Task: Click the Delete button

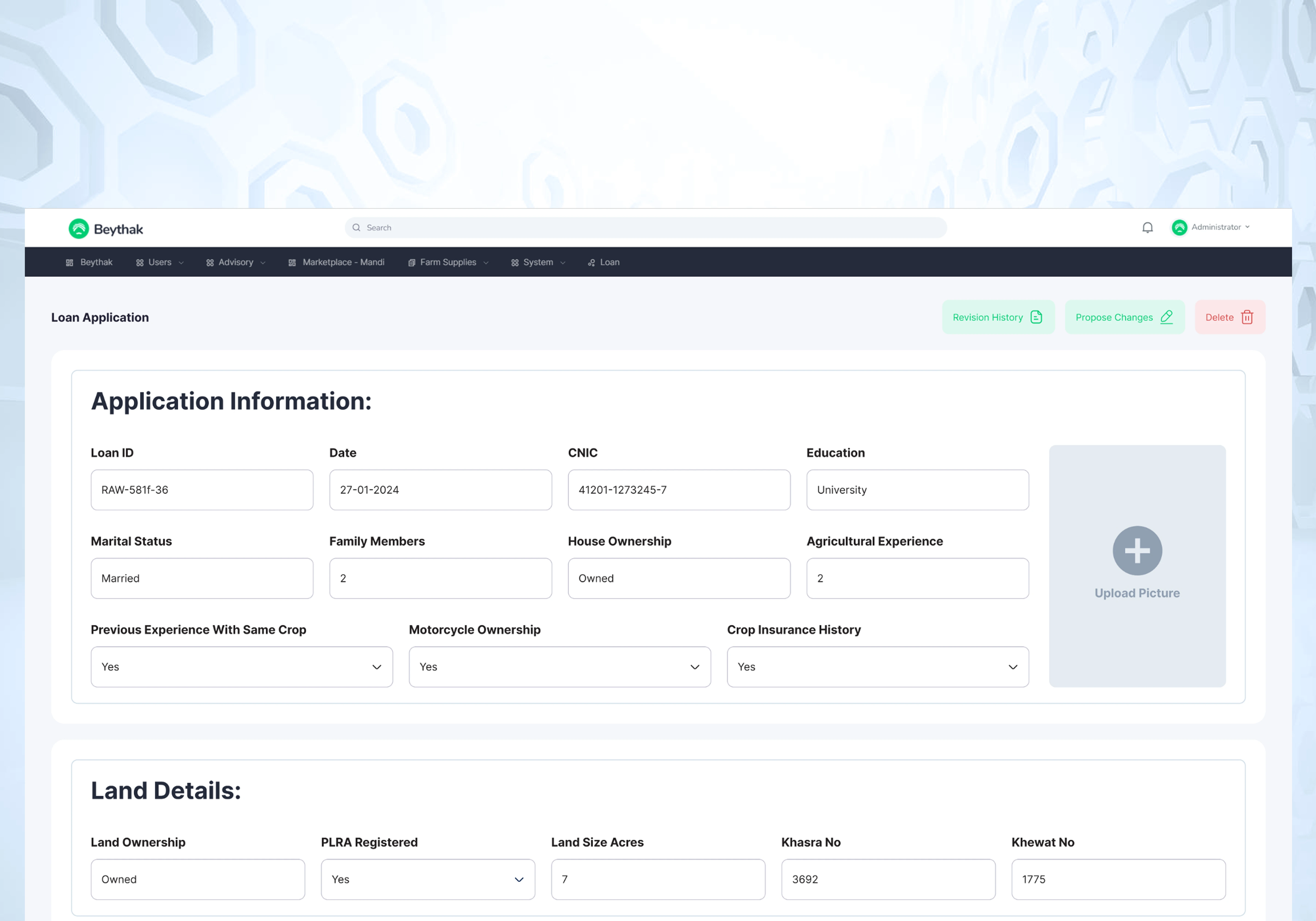Action: point(1230,317)
